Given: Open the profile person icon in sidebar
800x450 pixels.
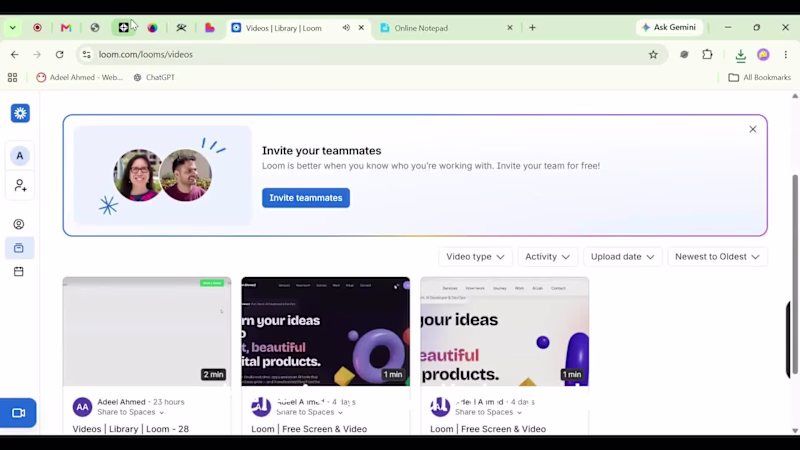Looking at the screenshot, I should tap(19, 224).
